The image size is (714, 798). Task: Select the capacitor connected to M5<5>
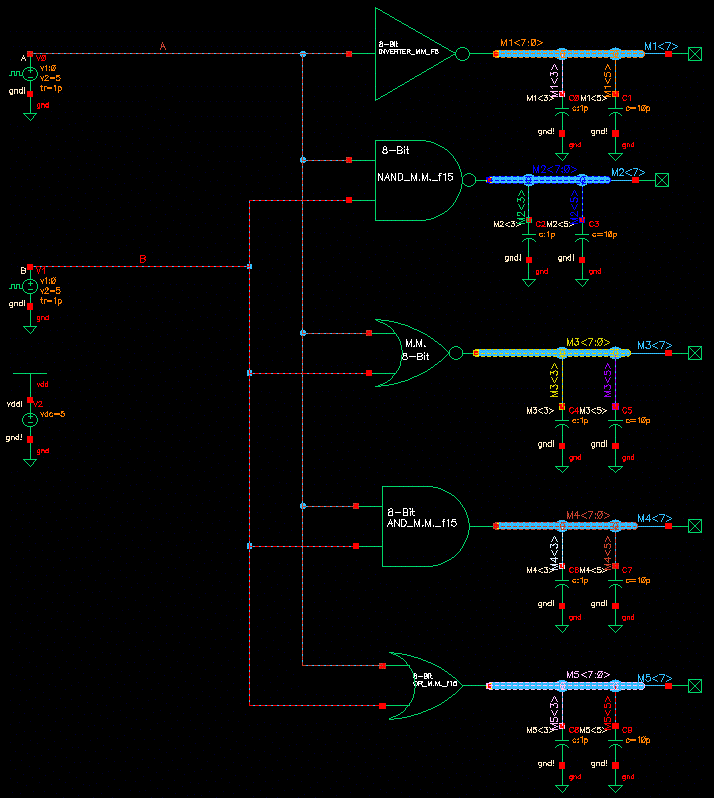pyautogui.click(x=615, y=743)
